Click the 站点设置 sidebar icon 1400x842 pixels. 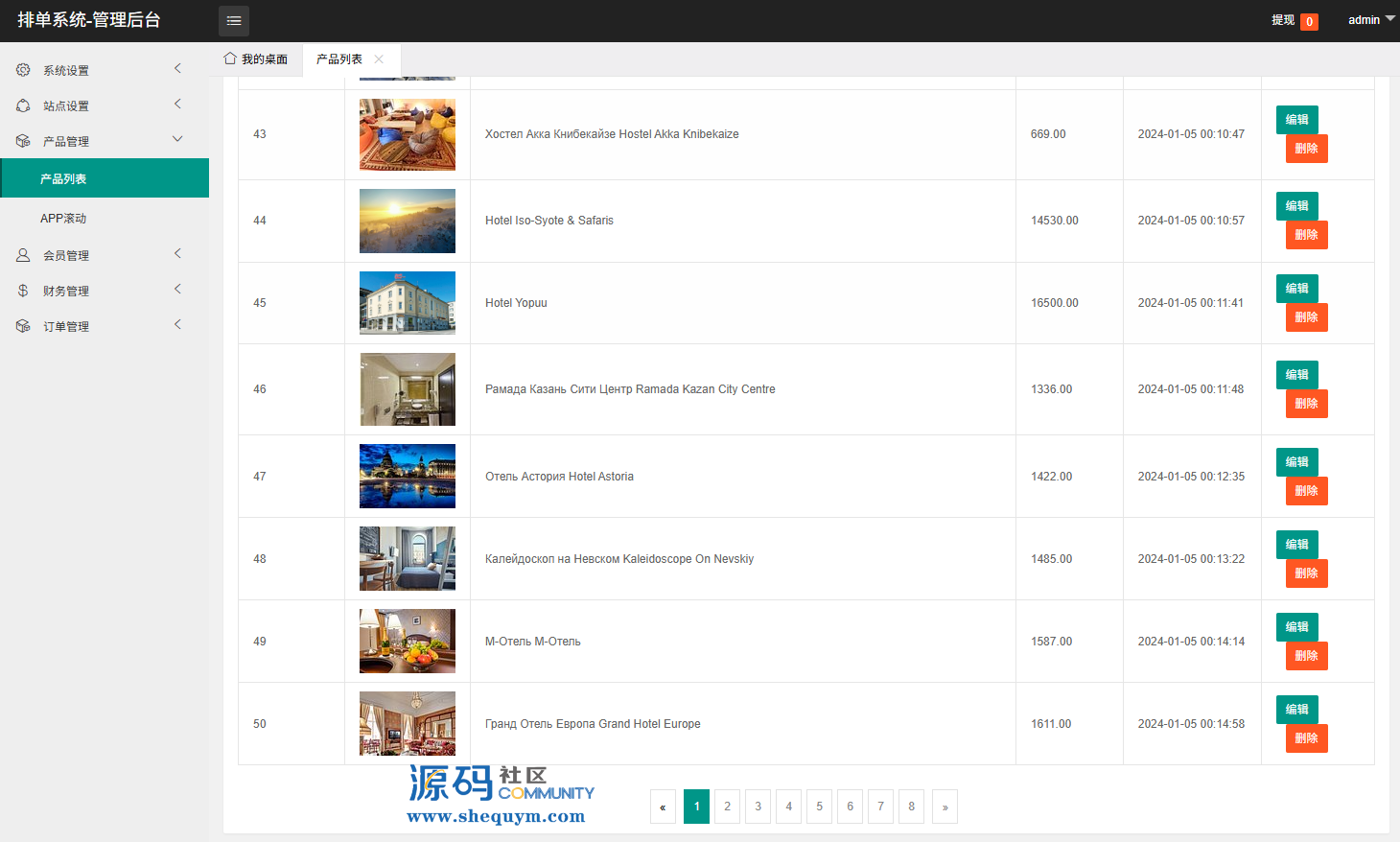tap(23, 105)
